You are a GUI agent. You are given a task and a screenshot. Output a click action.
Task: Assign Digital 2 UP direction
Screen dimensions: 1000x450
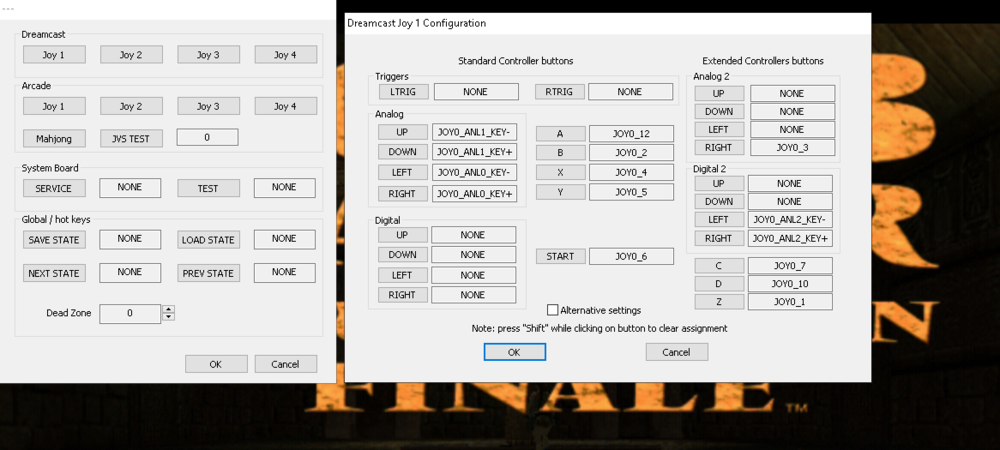719,184
